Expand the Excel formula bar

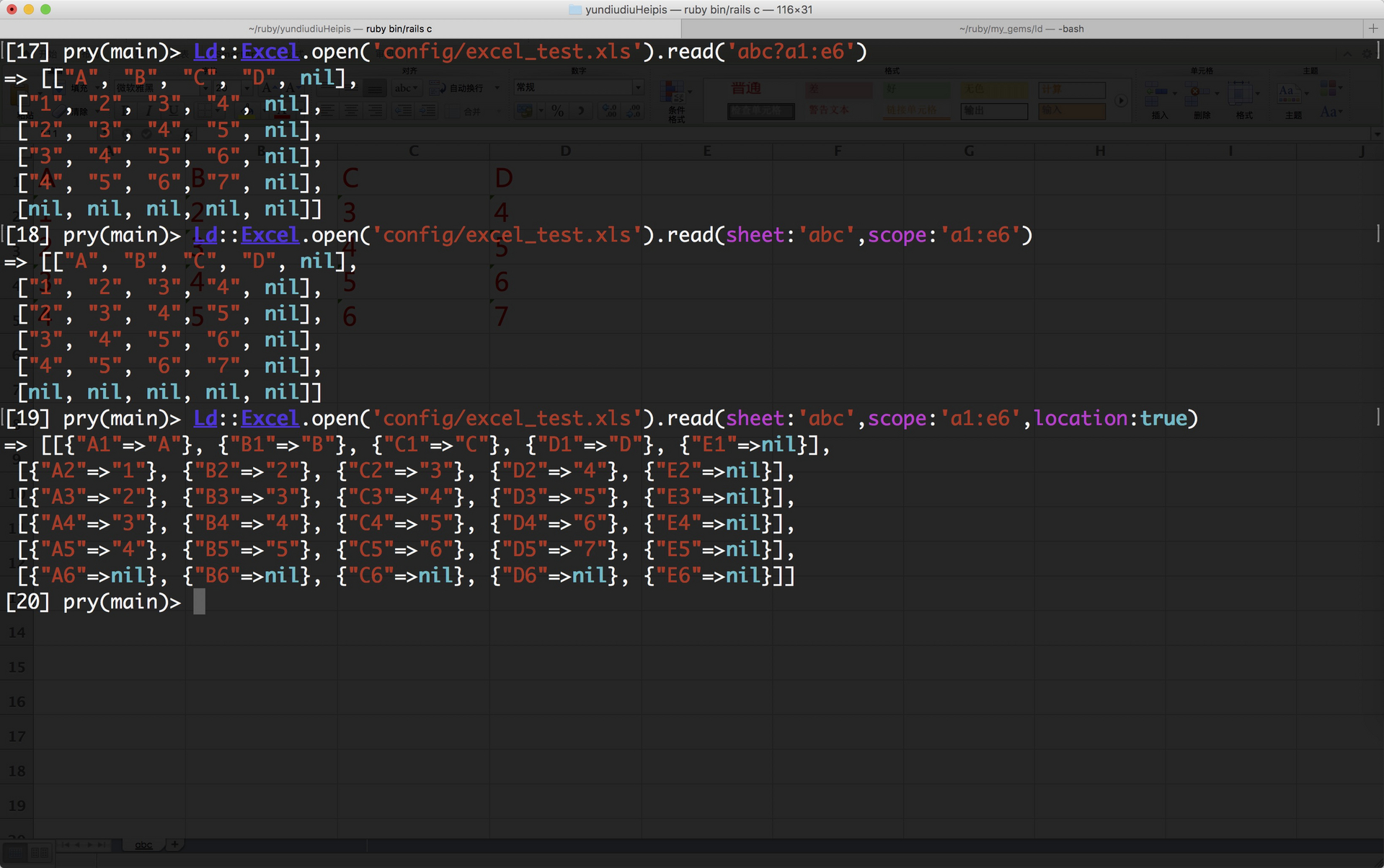coord(1378,134)
